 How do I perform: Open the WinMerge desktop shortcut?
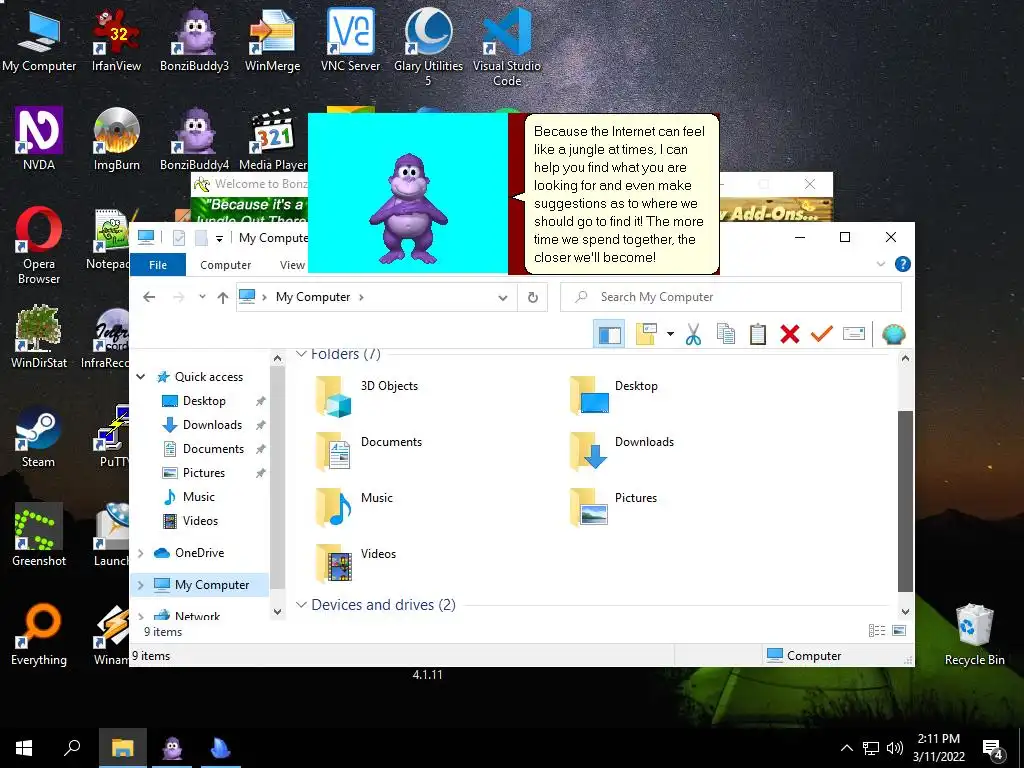point(272,40)
